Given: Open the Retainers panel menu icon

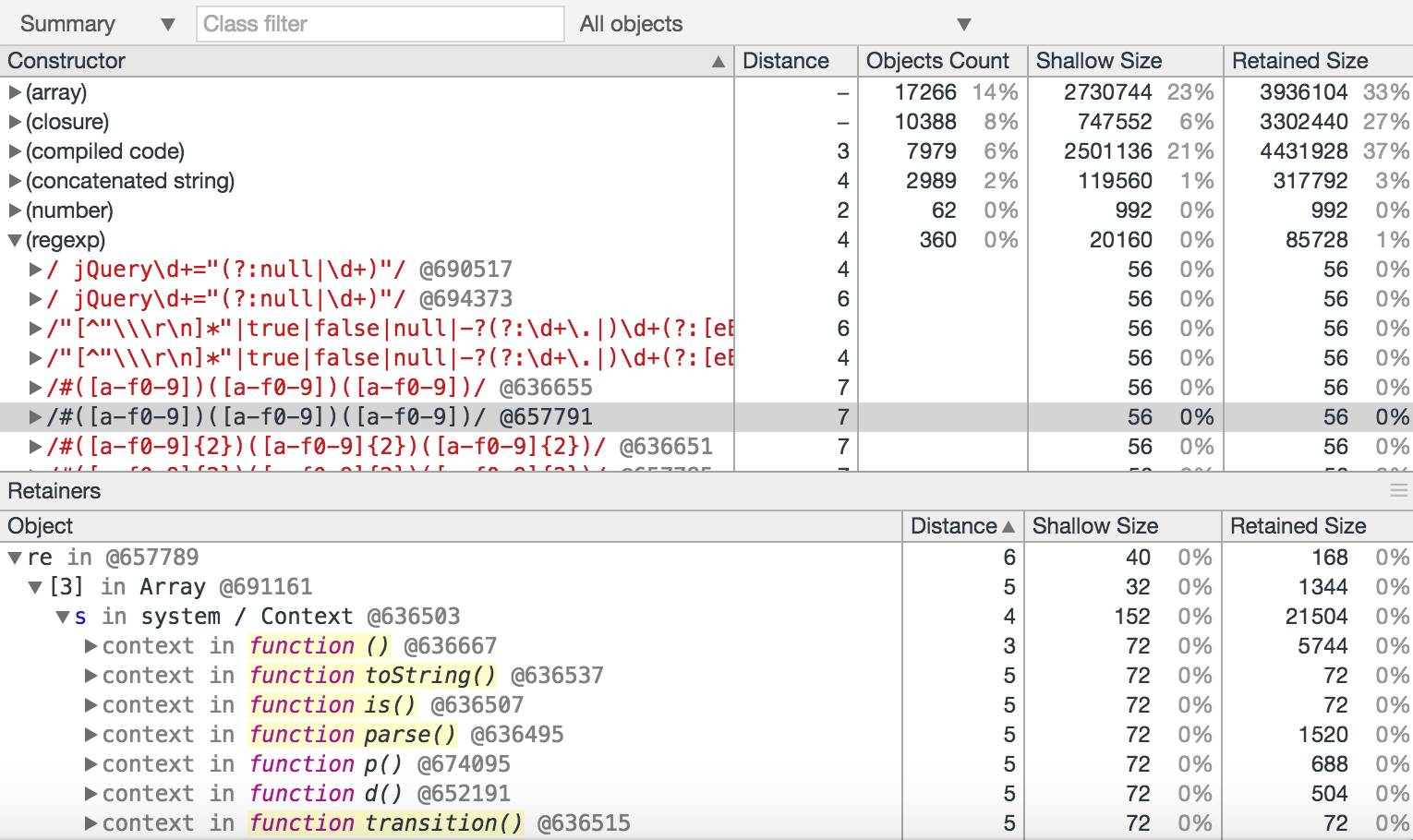Looking at the screenshot, I should pos(1399,491).
